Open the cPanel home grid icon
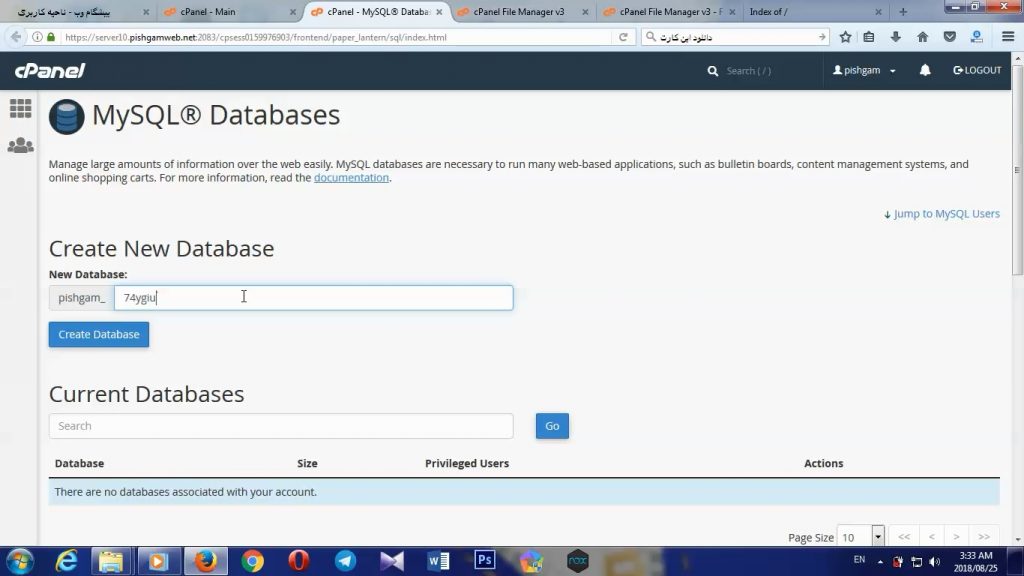Viewport: 1024px width, 576px height. pos(20,108)
